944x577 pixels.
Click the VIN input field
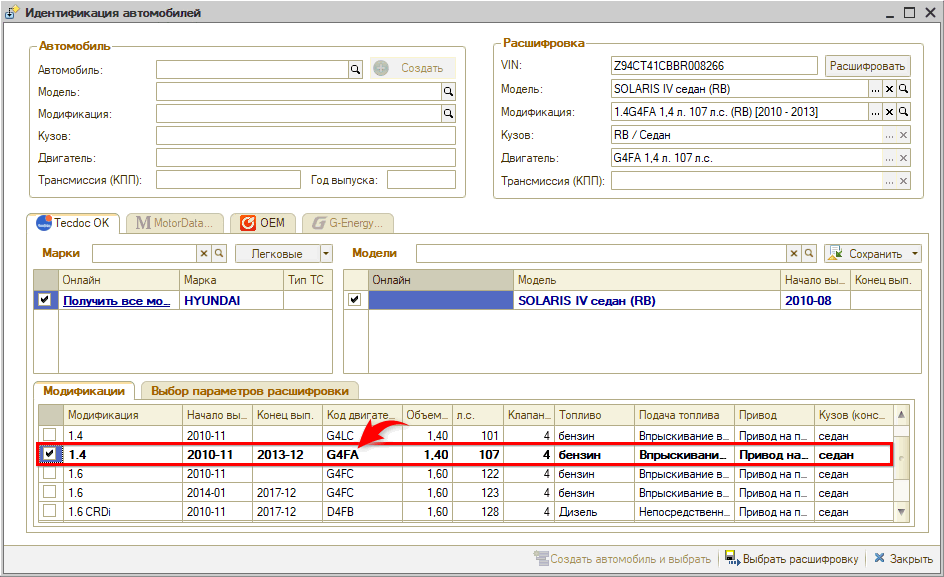(714, 66)
